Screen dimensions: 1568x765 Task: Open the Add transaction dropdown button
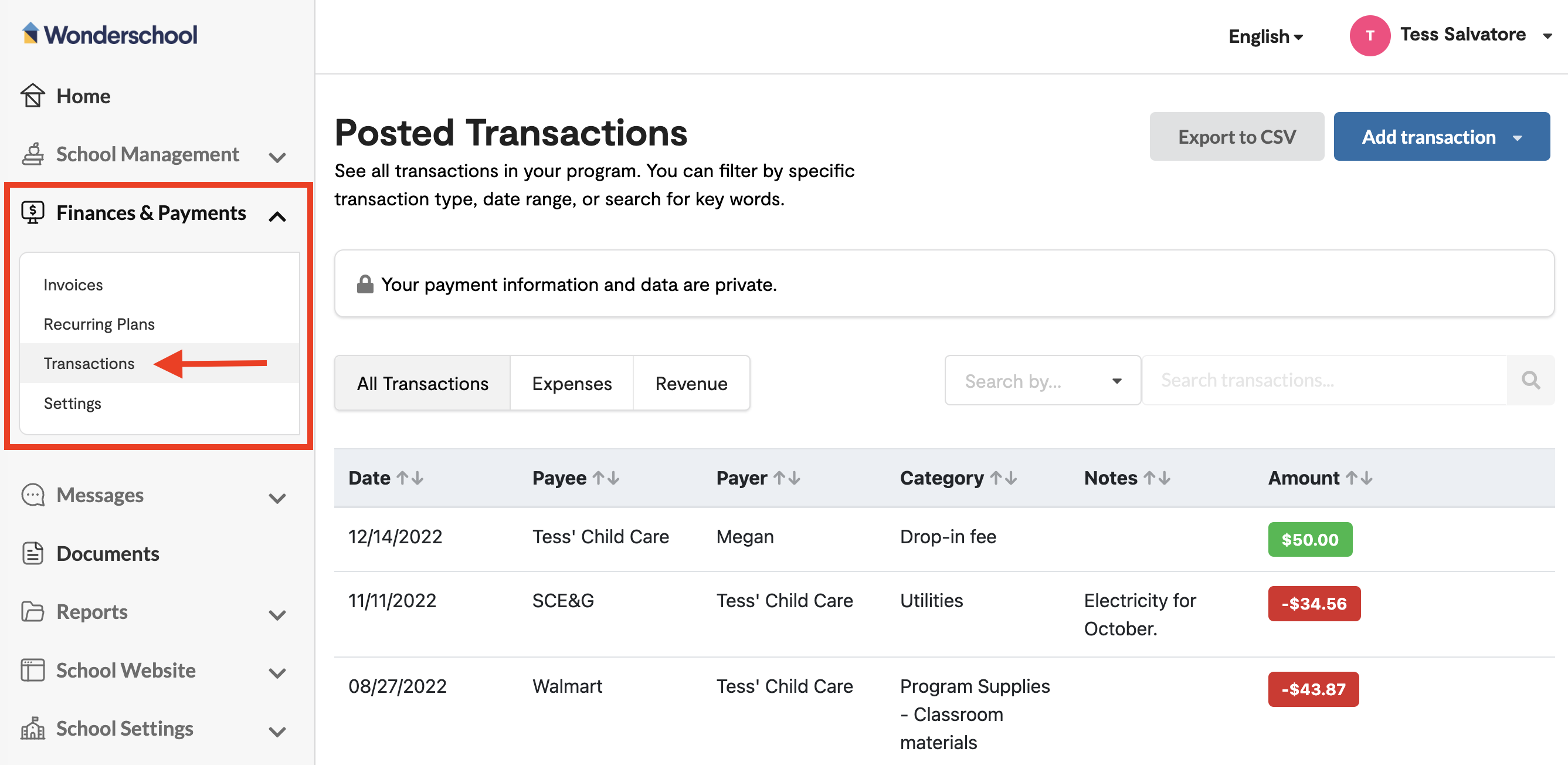click(x=1441, y=137)
